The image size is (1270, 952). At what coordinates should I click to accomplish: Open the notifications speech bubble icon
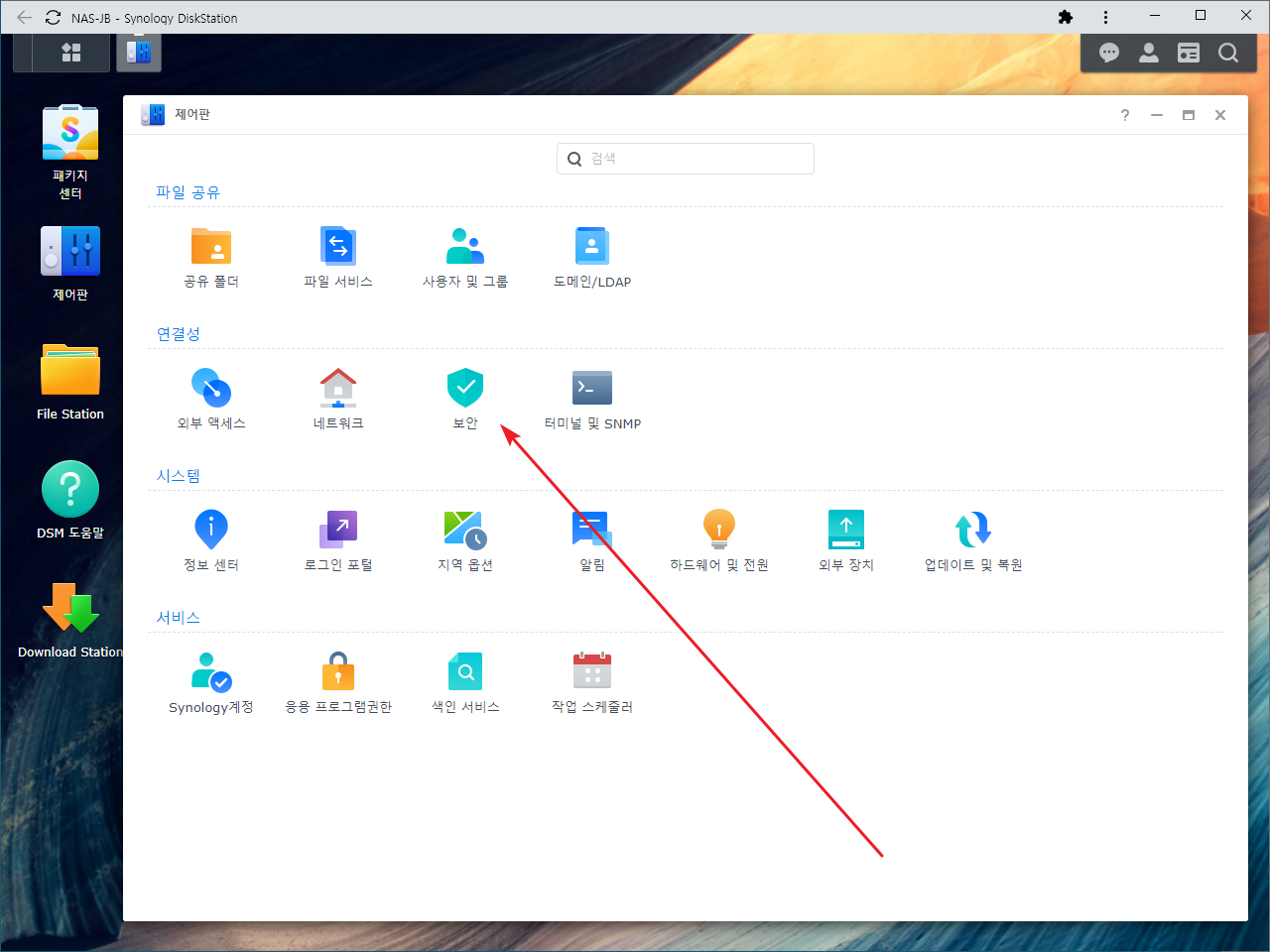[x=1109, y=53]
